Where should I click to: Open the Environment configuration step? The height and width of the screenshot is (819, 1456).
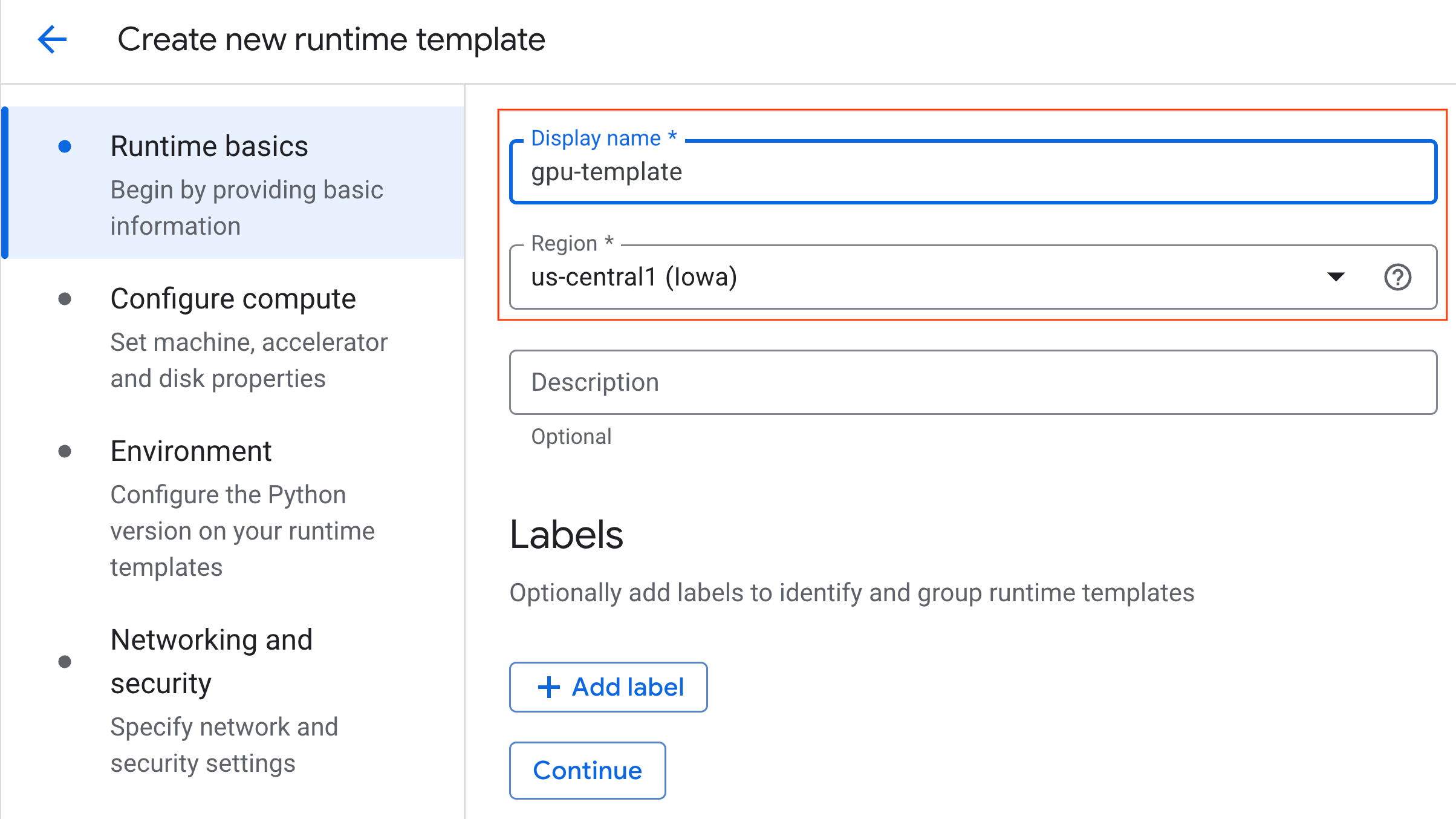point(190,450)
